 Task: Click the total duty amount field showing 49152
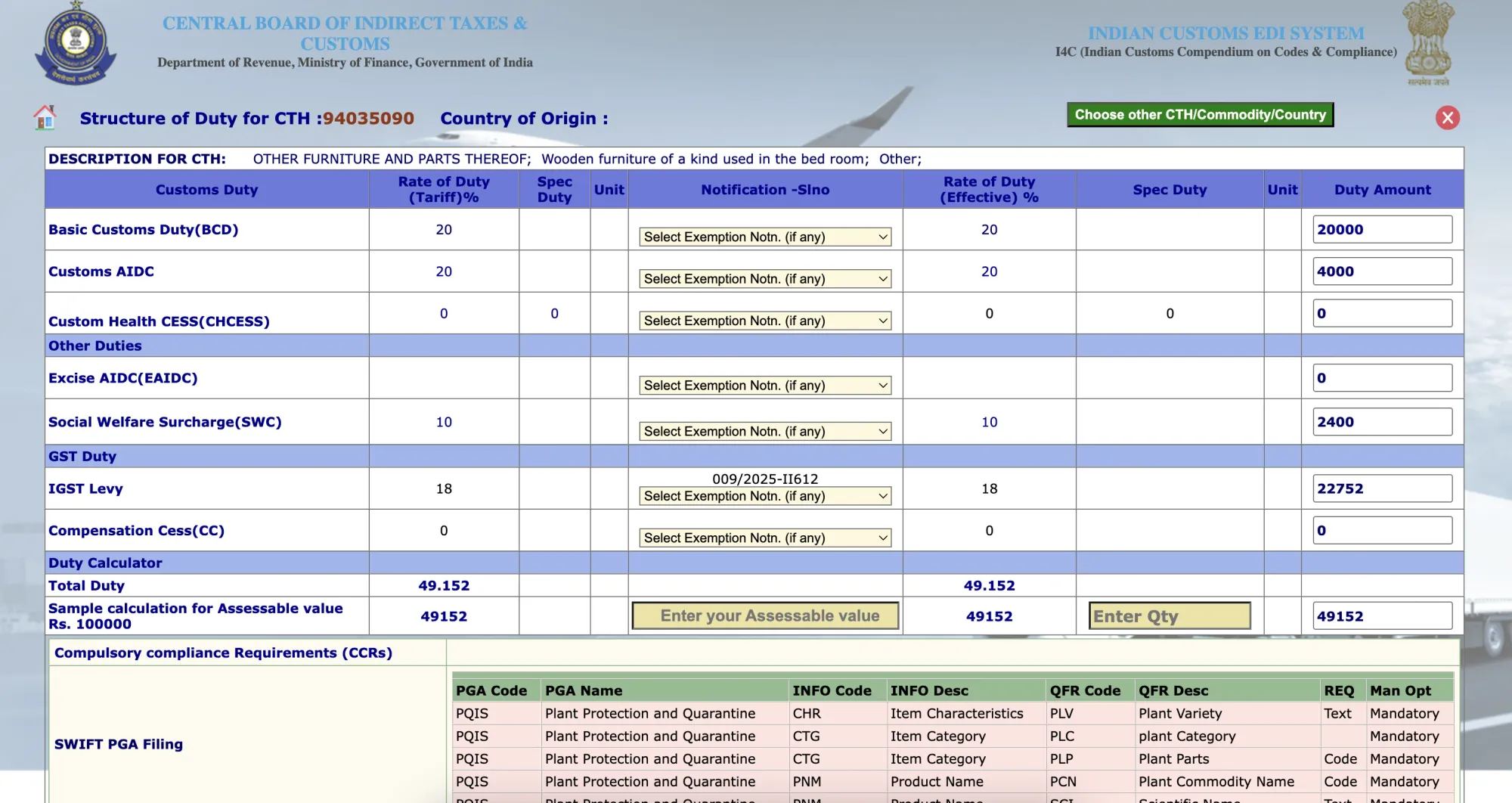point(1382,616)
